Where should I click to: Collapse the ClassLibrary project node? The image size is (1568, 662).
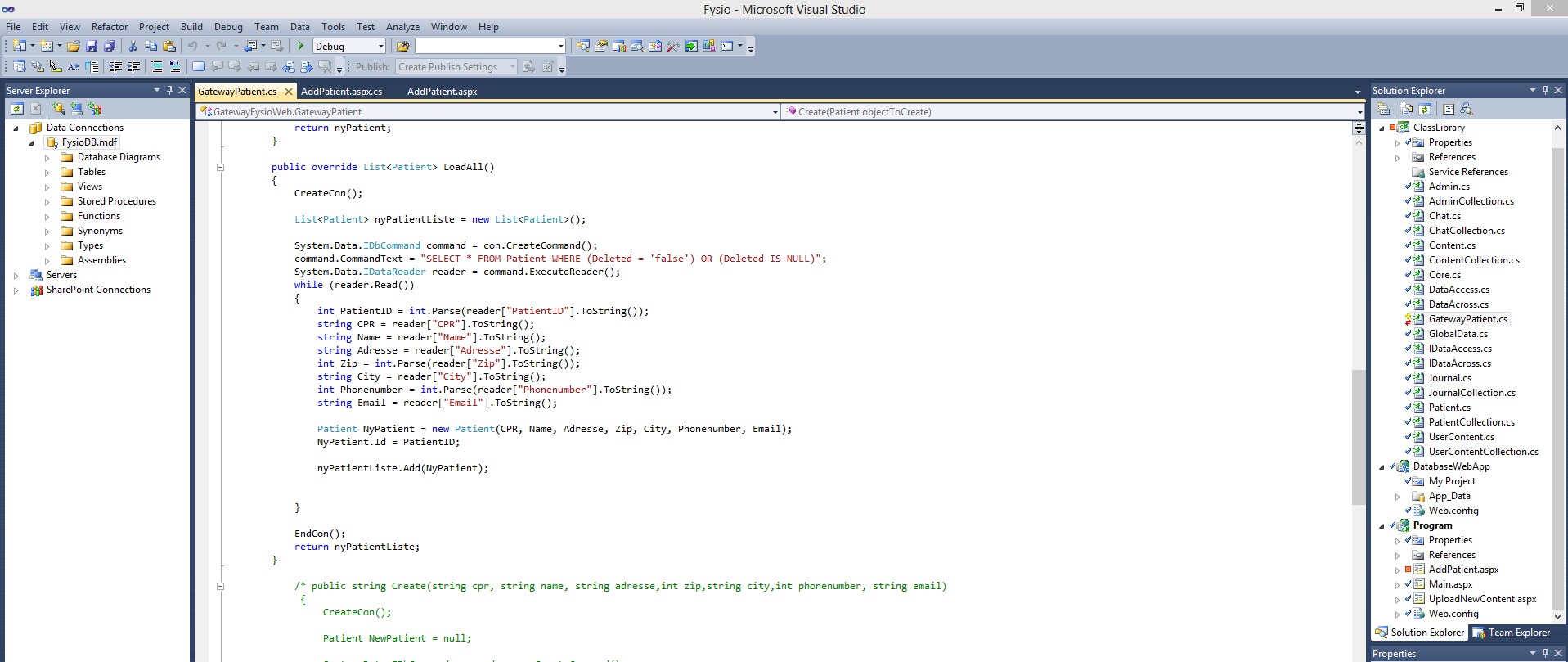pos(1382,128)
